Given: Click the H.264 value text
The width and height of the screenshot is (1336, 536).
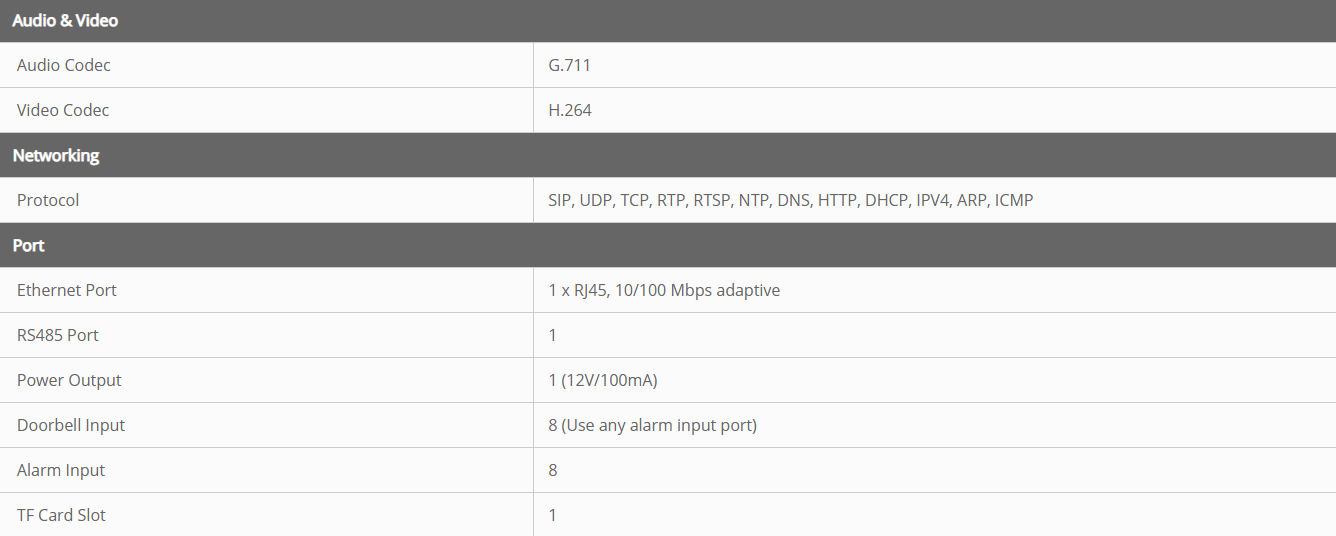Looking at the screenshot, I should (x=570, y=110).
